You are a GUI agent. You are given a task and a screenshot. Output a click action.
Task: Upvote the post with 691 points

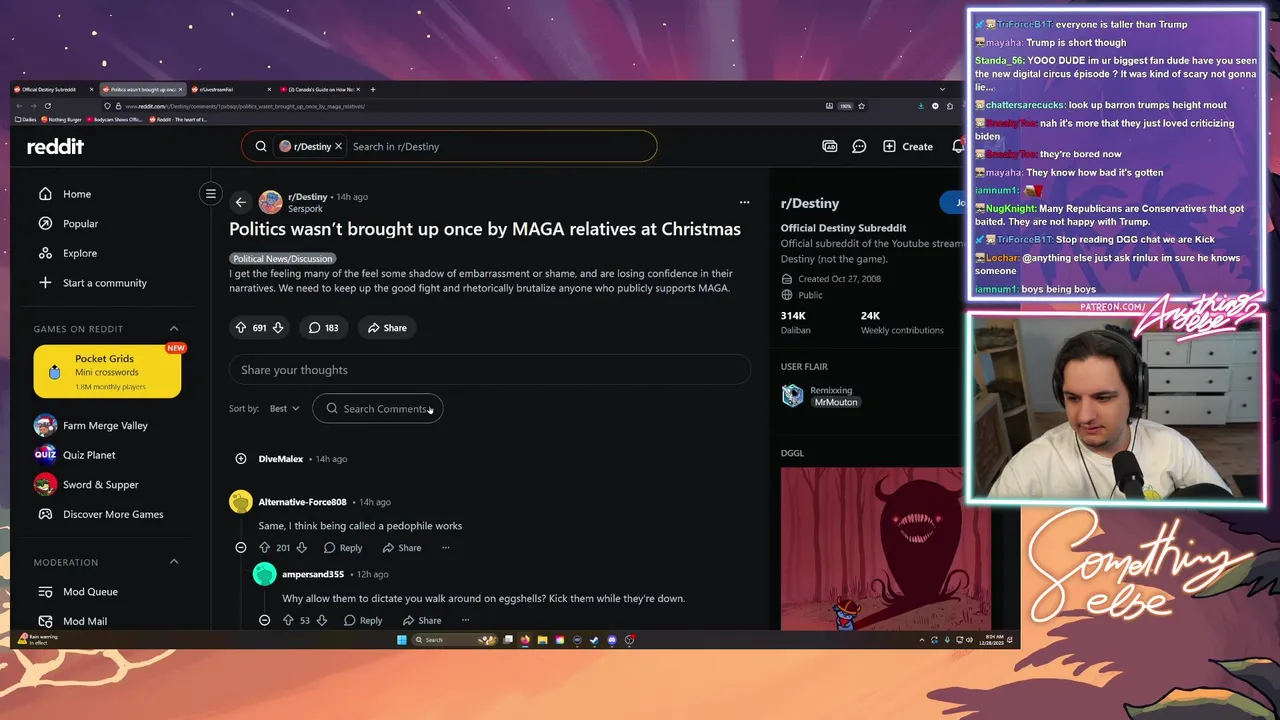(x=241, y=328)
